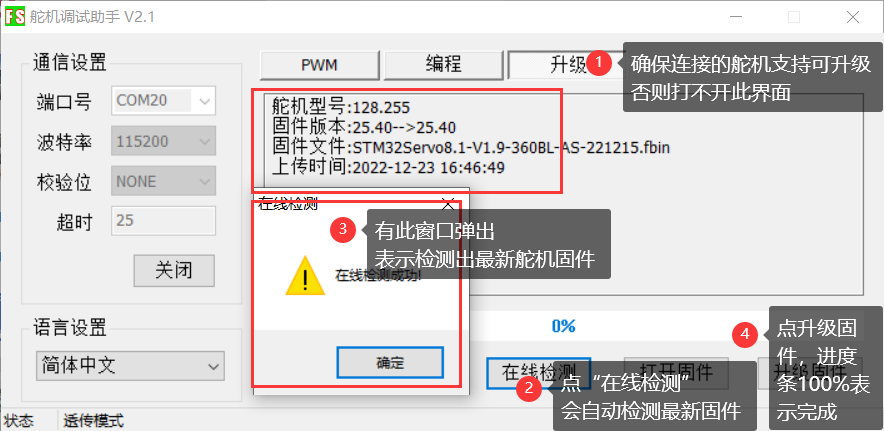Screen dimensions: 884x431
Task: Open the 校验位 NONE dropdown
Action: click(163, 181)
